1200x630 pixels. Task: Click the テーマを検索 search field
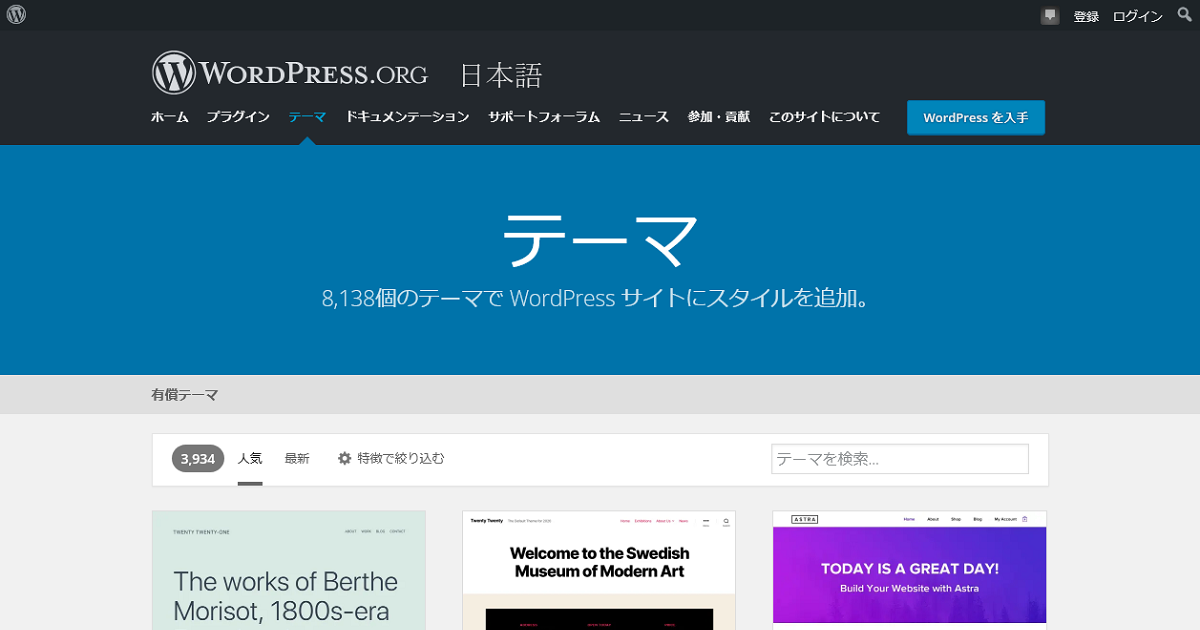click(899, 459)
